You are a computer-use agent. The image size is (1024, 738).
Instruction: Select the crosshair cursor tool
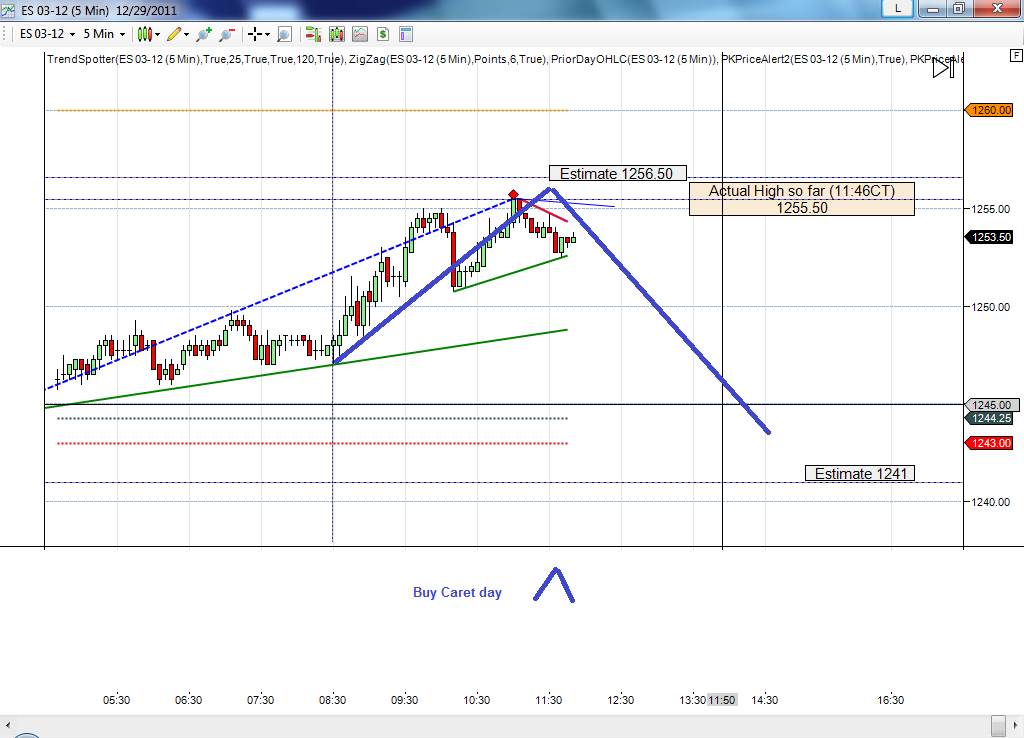pos(255,34)
